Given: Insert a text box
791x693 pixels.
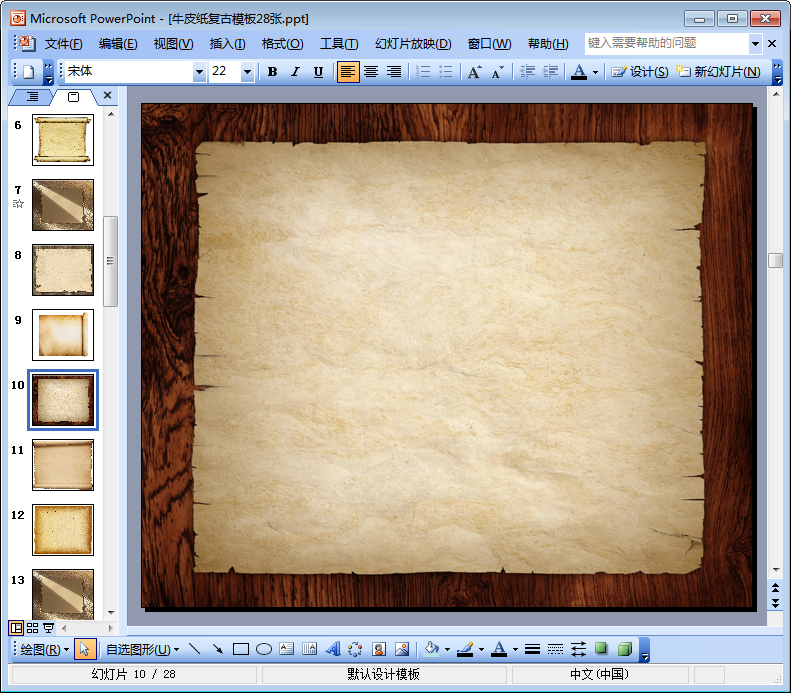Looking at the screenshot, I should [287, 649].
